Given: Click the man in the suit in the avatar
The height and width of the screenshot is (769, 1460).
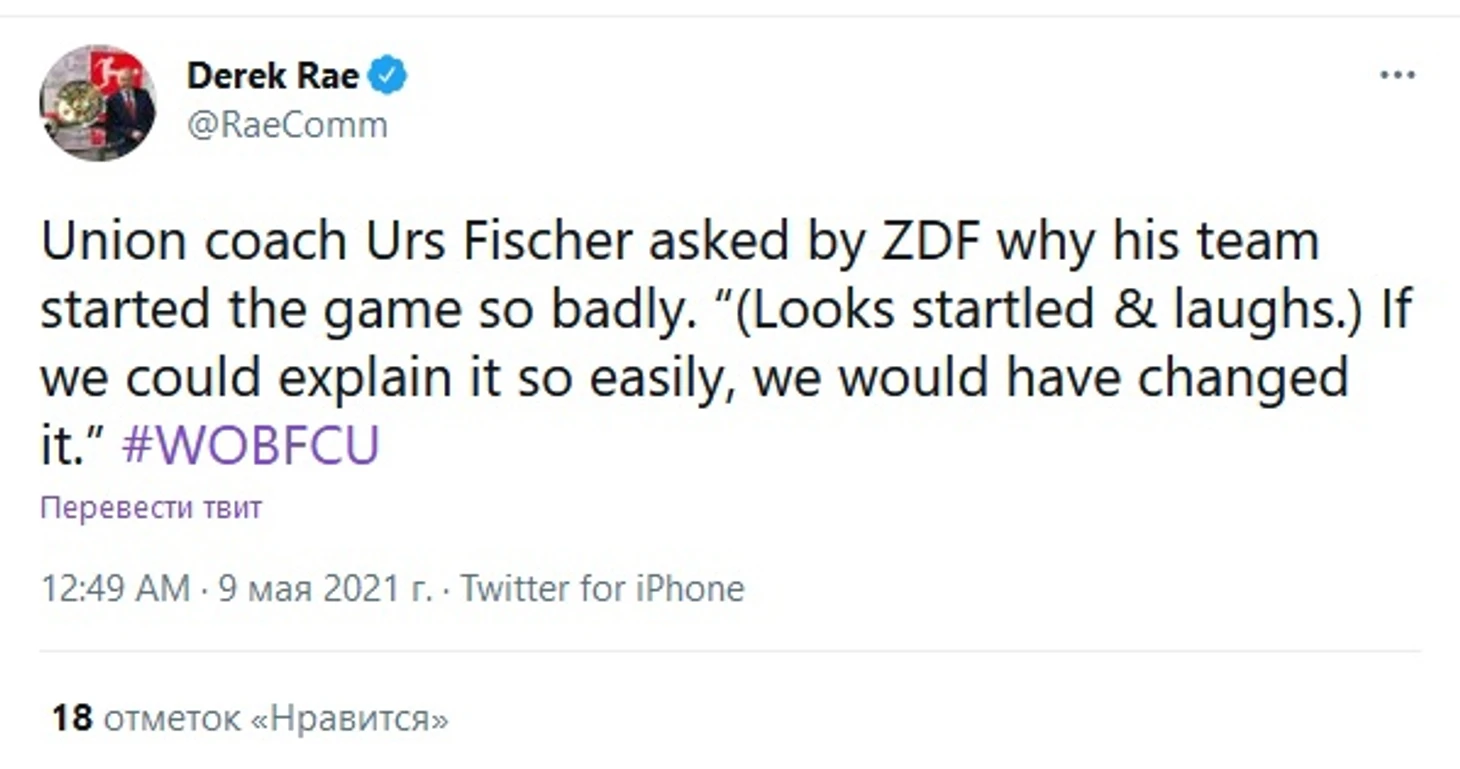Looking at the screenshot, I should tap(130, 114).
